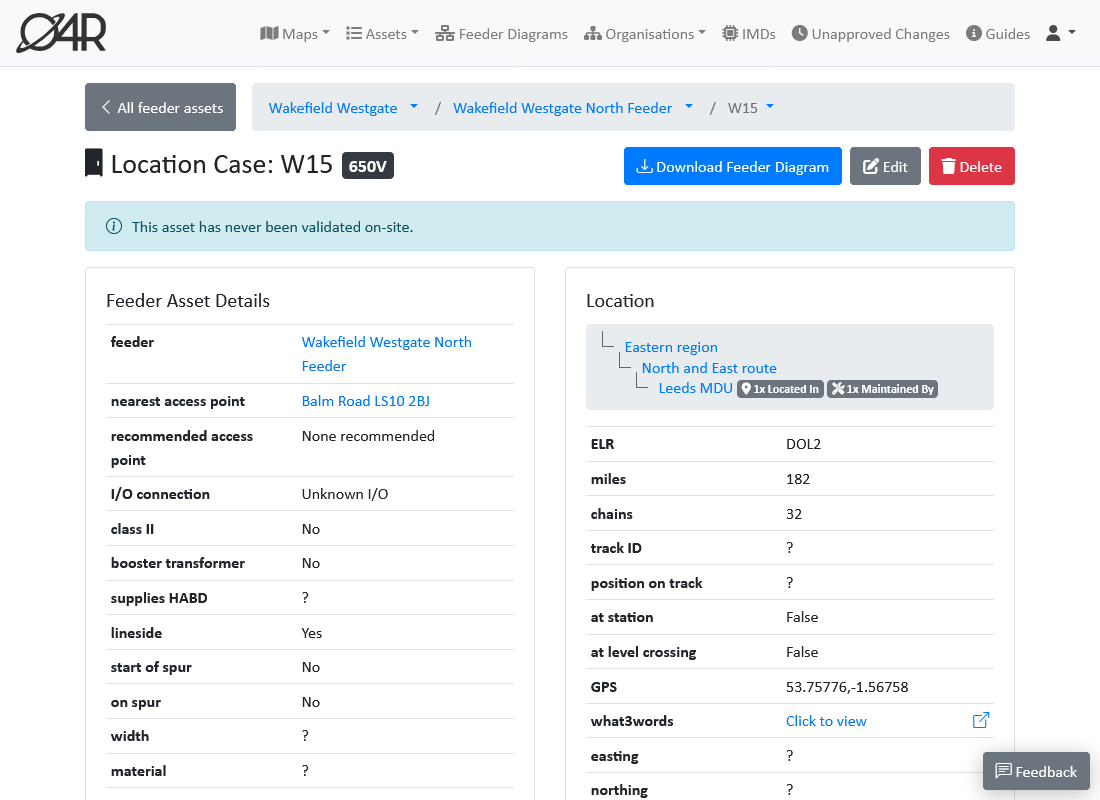Click the Assets list icon
Screen dimensions: 1100x800
pyautogui.click(x=354, y=33)
